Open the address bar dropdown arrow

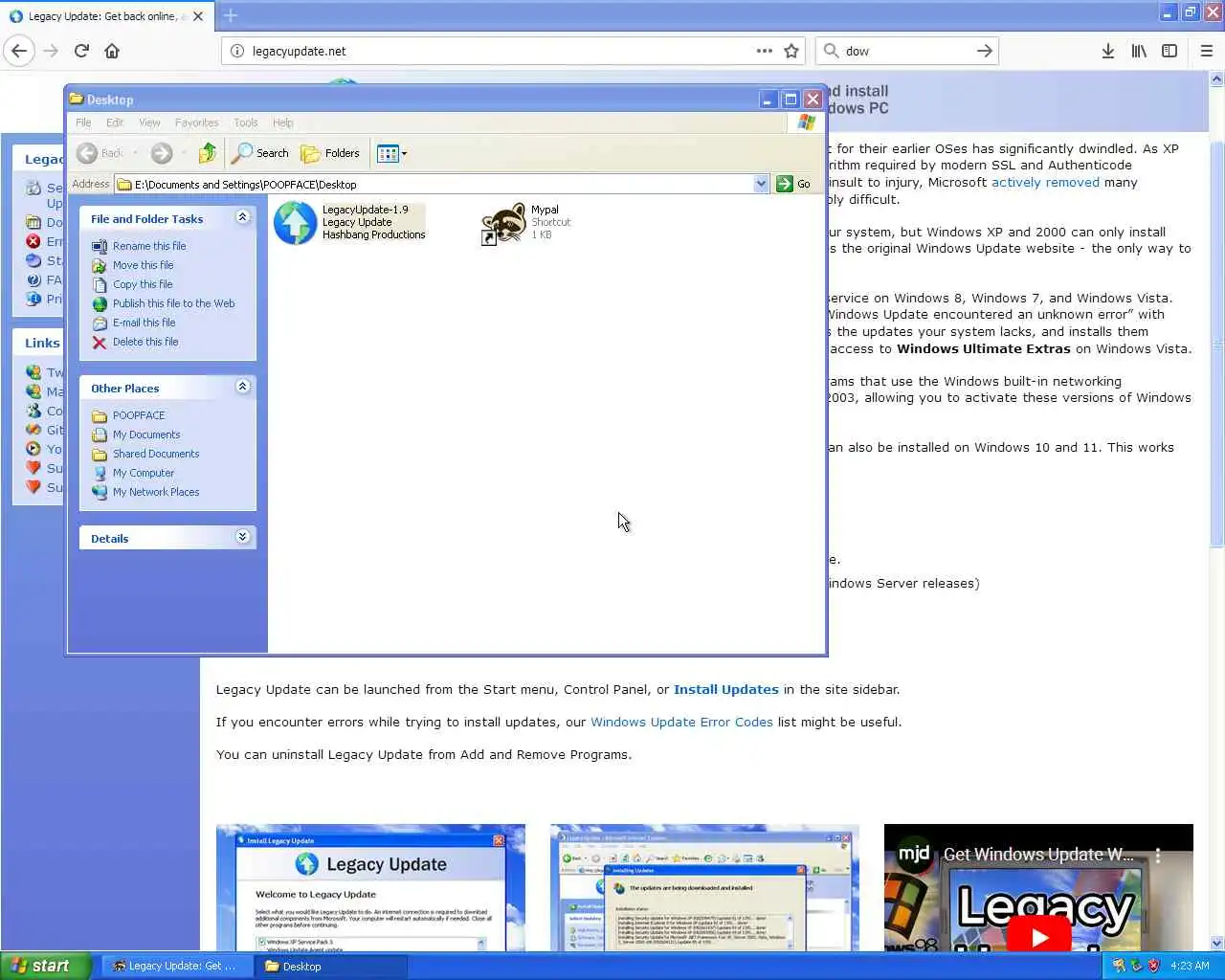761,184
